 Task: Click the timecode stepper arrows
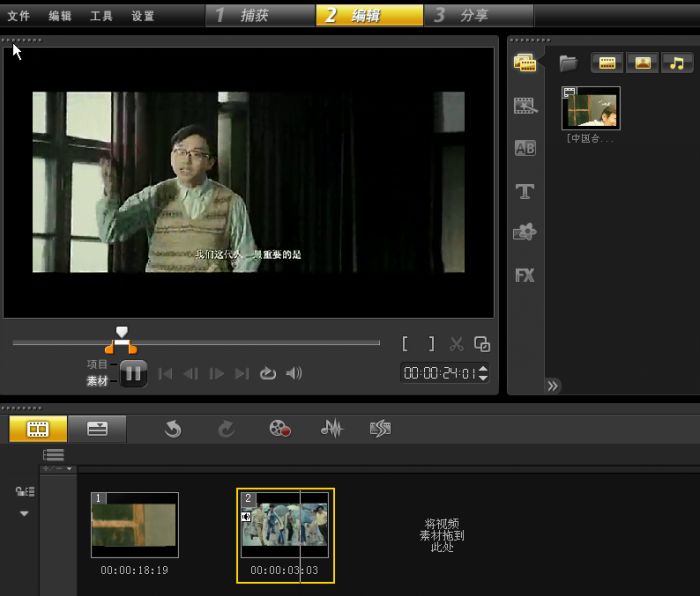(484, 373)
